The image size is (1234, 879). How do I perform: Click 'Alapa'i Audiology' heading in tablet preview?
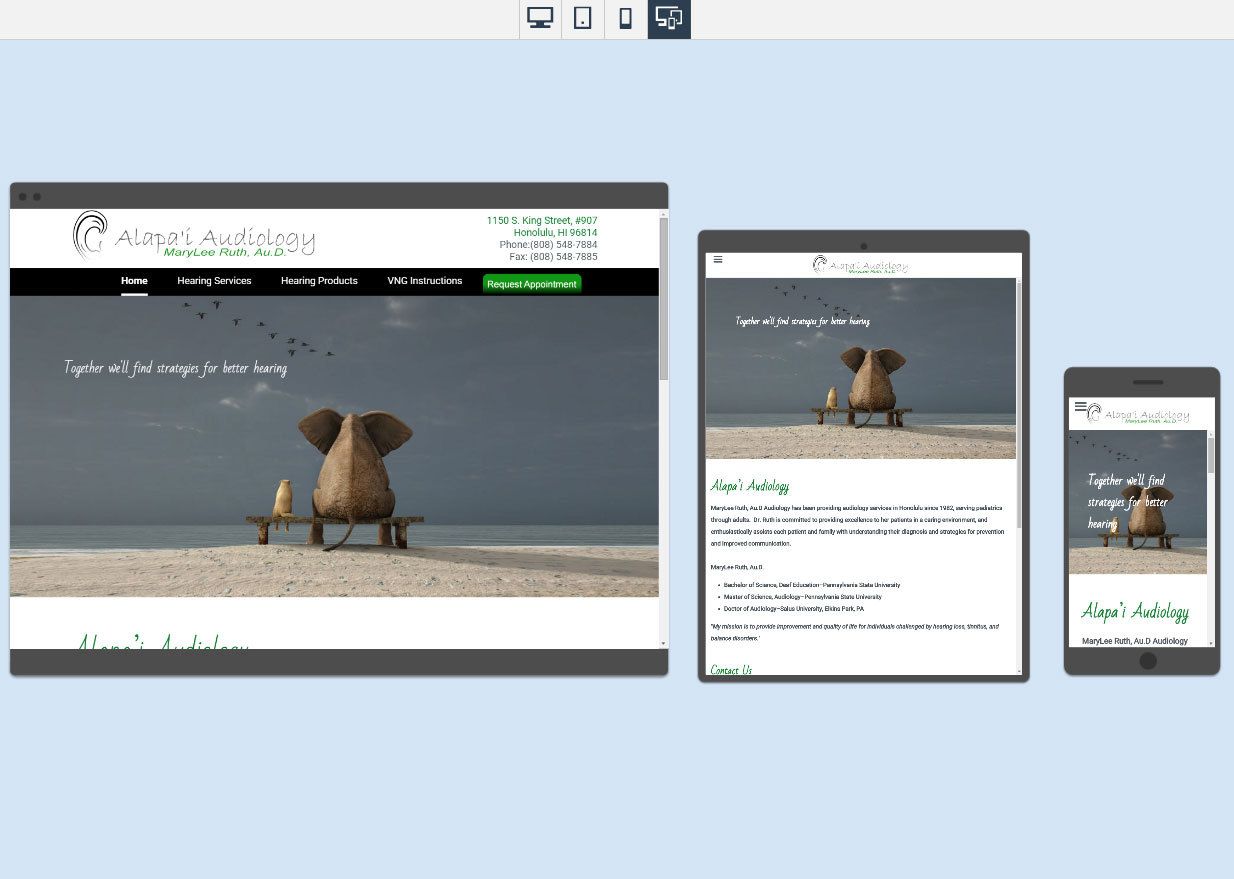point(750,486)
